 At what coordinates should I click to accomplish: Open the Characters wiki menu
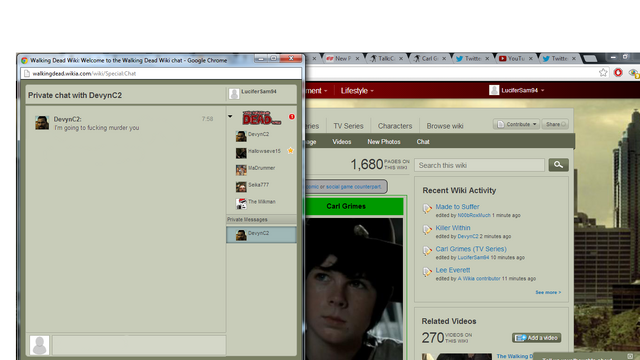pyautogui.click(x=395, y=126)
